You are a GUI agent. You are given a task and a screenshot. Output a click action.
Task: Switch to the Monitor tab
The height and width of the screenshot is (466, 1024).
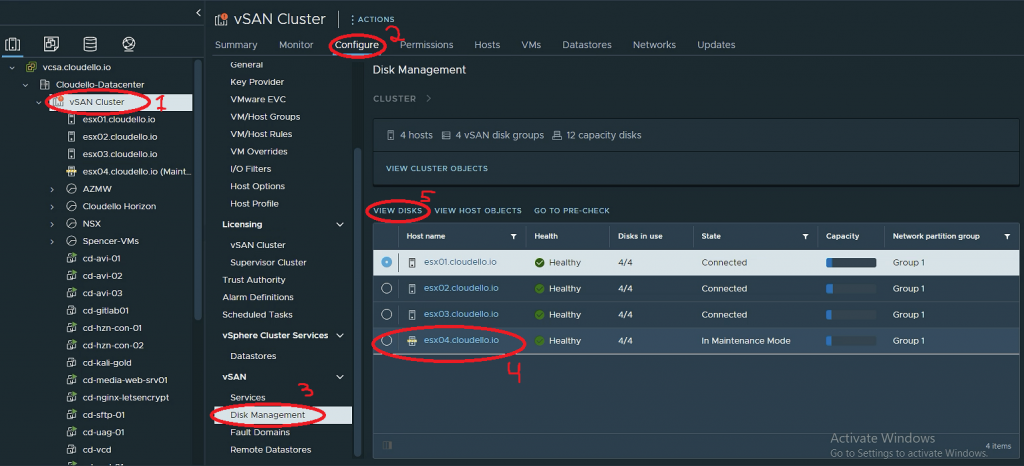[x=296, y=45]
